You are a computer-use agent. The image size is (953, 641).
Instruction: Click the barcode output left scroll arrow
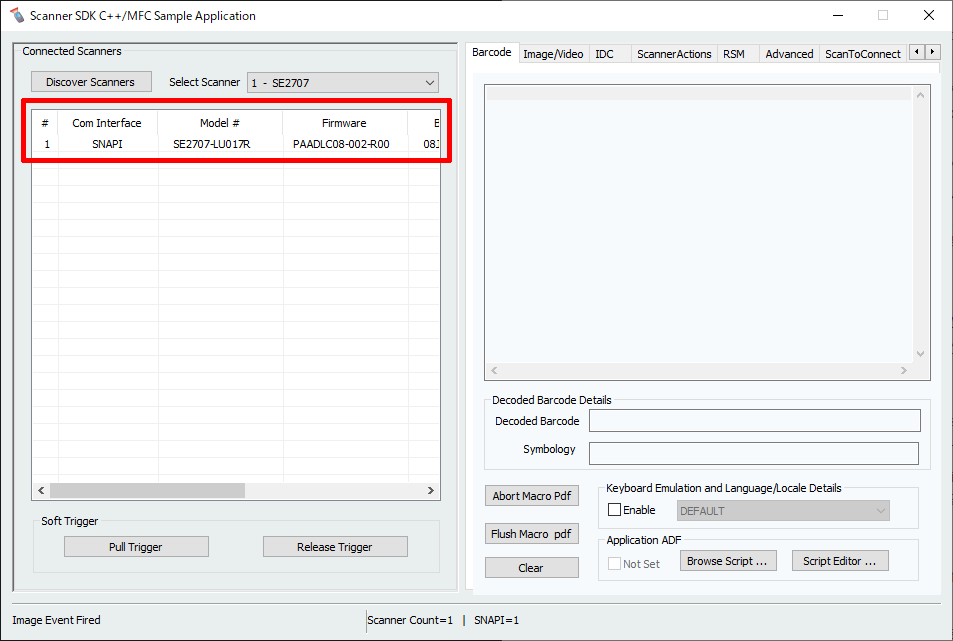494,370
